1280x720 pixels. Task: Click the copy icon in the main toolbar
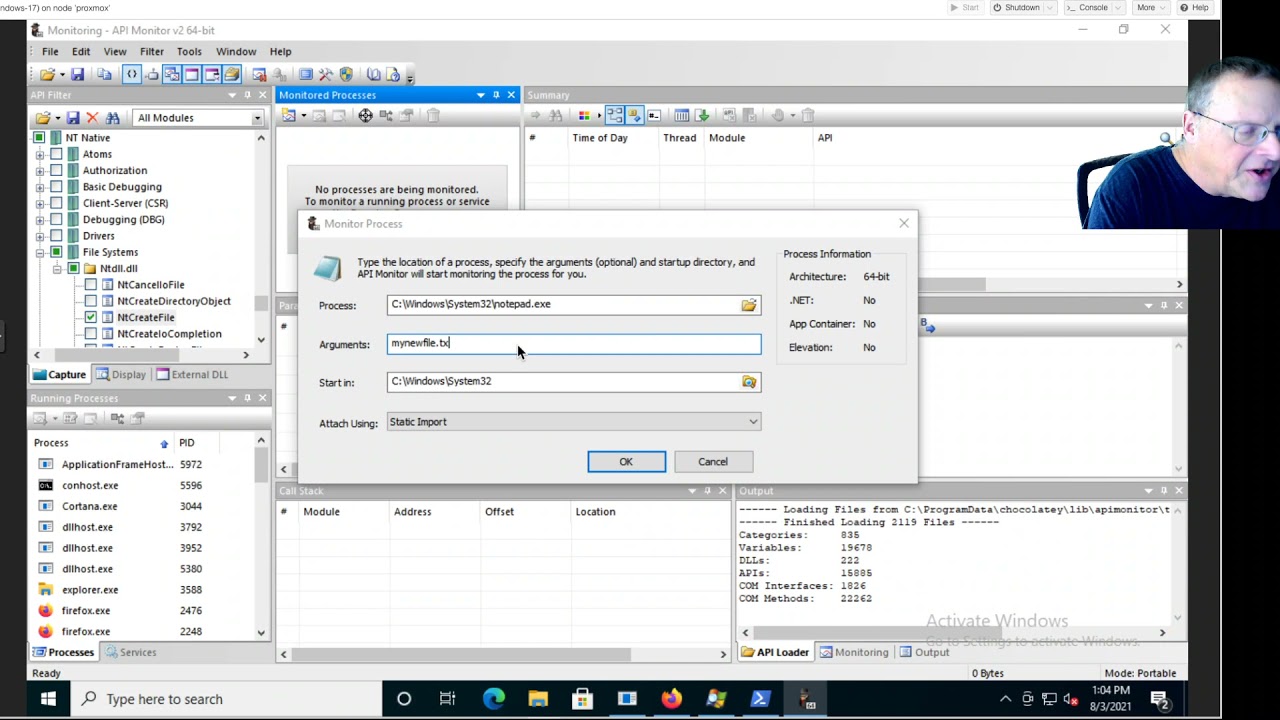[104, 74]
